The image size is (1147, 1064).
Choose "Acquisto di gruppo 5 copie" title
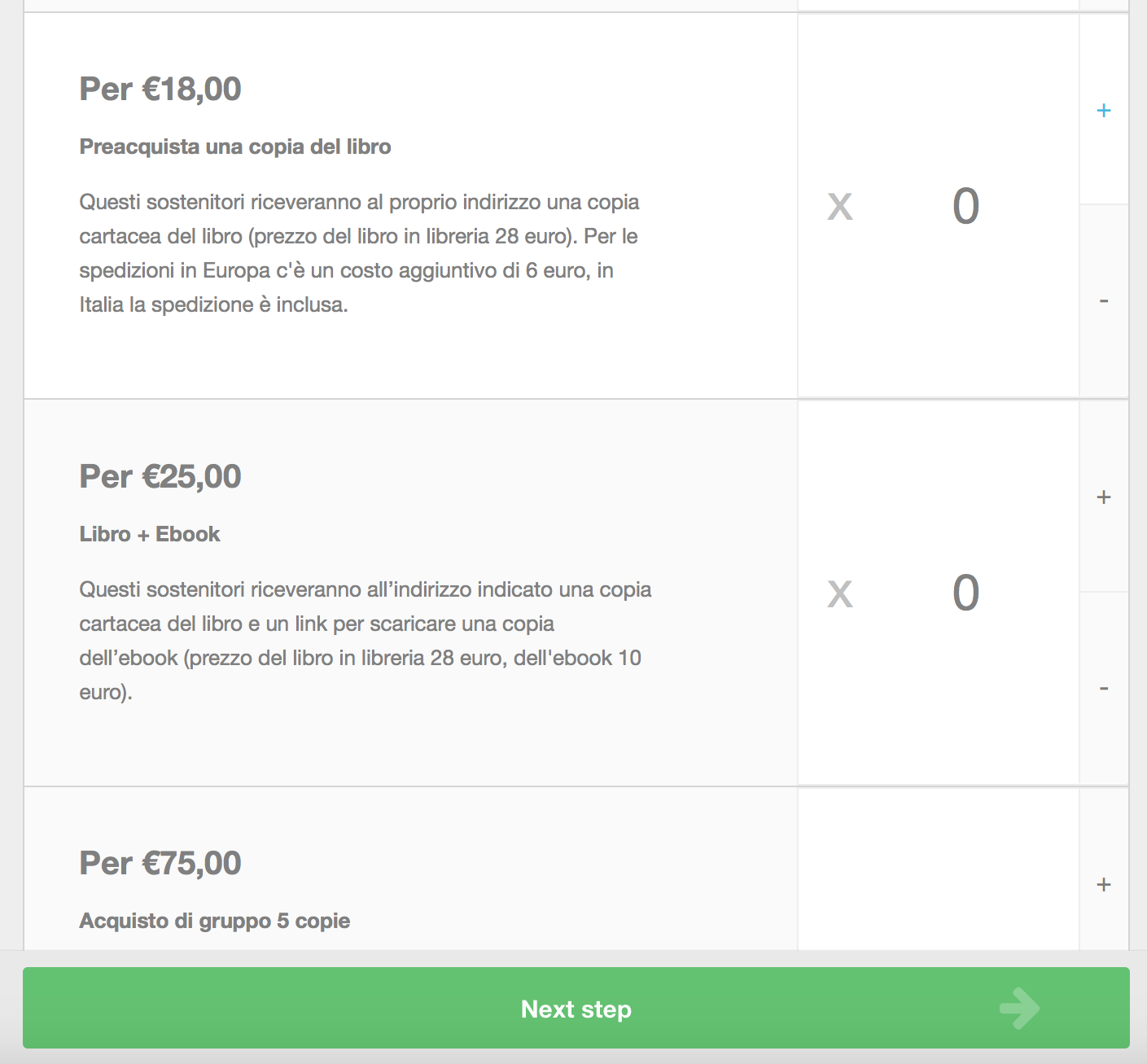(x=215, y=921)
